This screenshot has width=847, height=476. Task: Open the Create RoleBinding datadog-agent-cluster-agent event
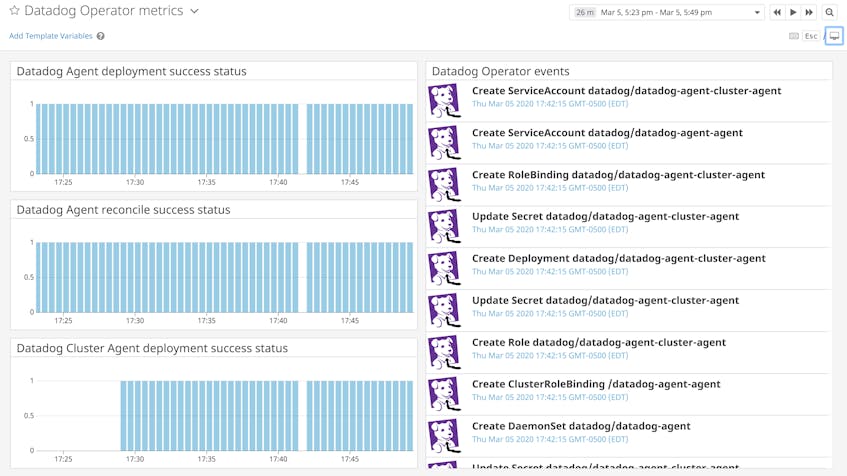[619, 175]
